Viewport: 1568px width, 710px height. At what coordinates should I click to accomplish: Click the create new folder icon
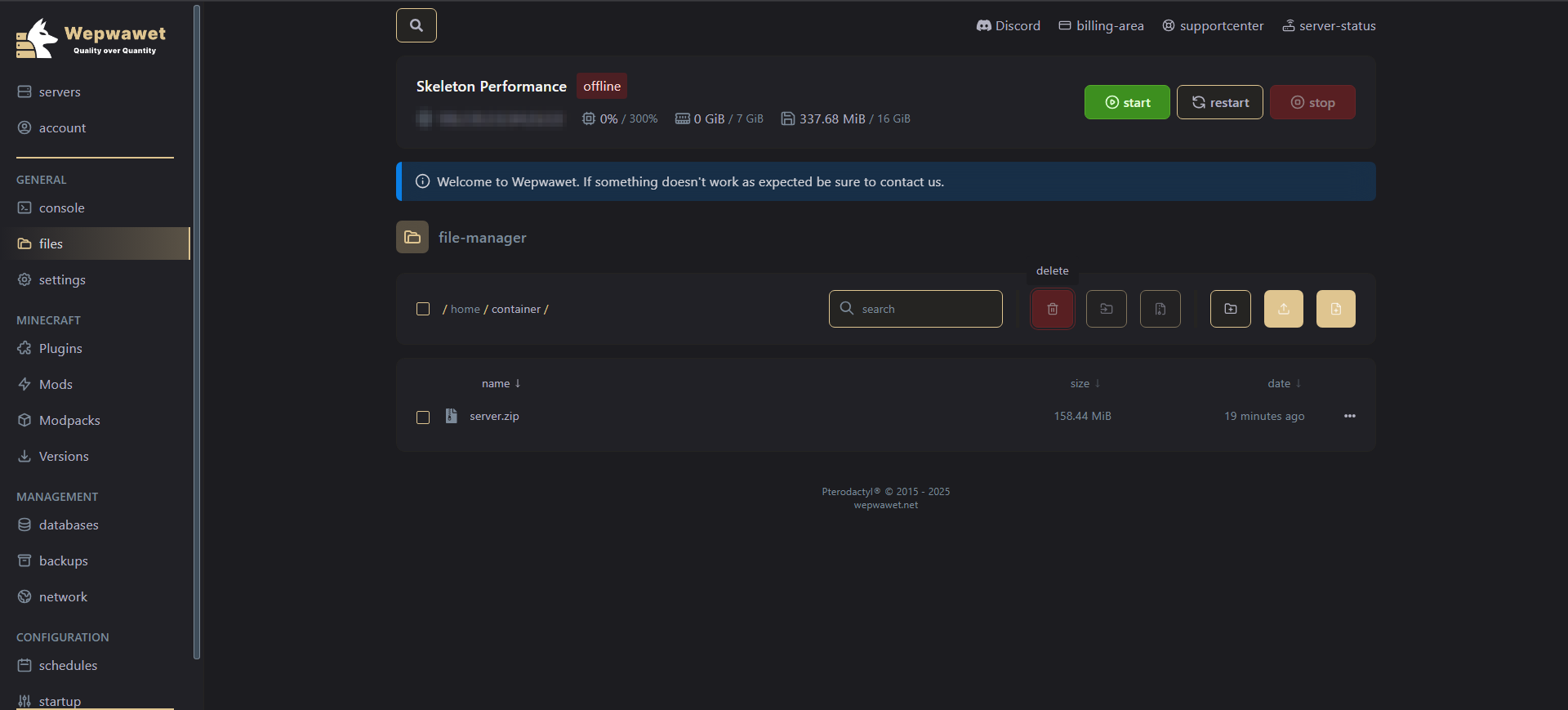(x=1231, y=309)
